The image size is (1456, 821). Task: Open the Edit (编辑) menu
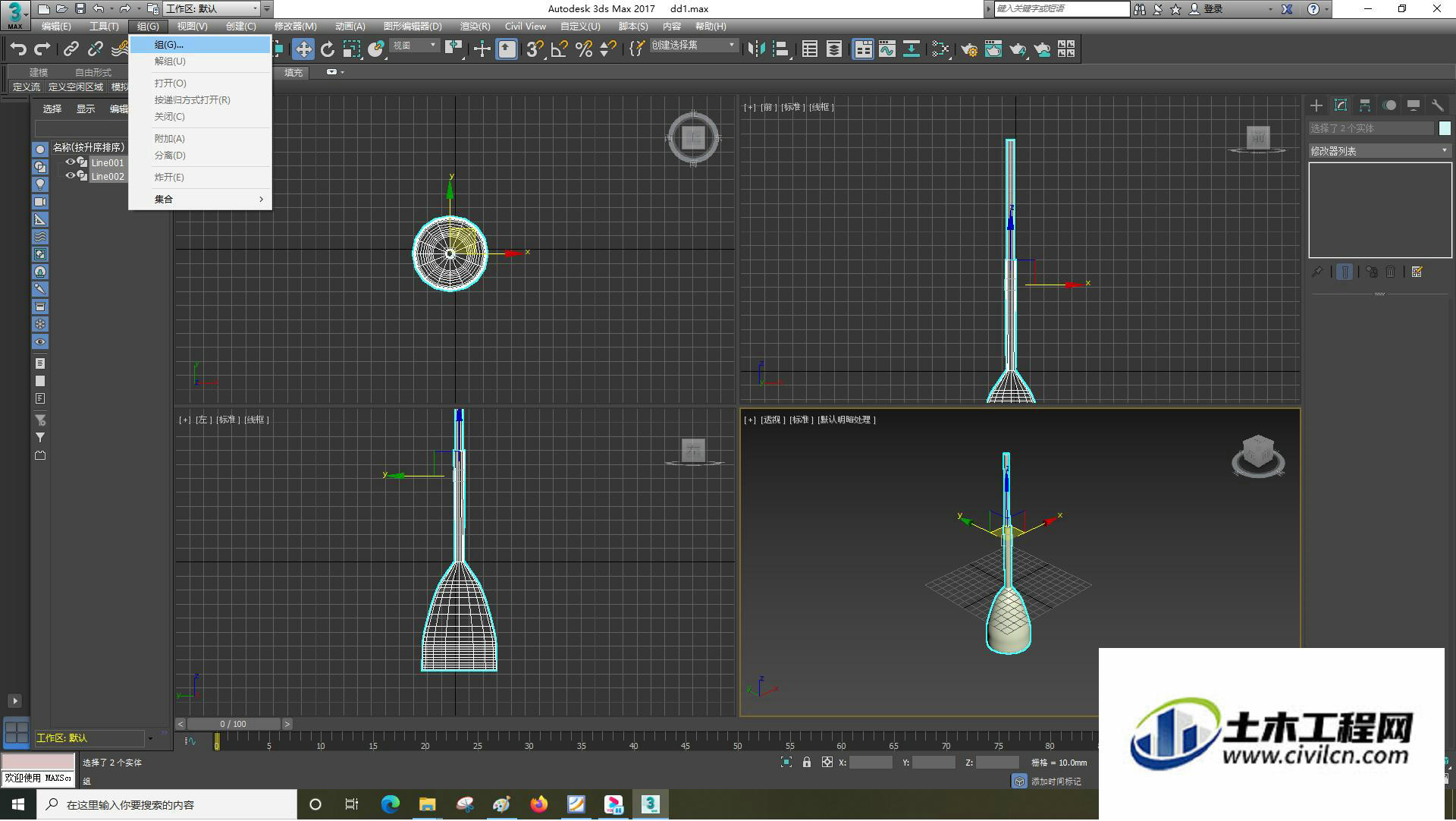pos(56,27)
